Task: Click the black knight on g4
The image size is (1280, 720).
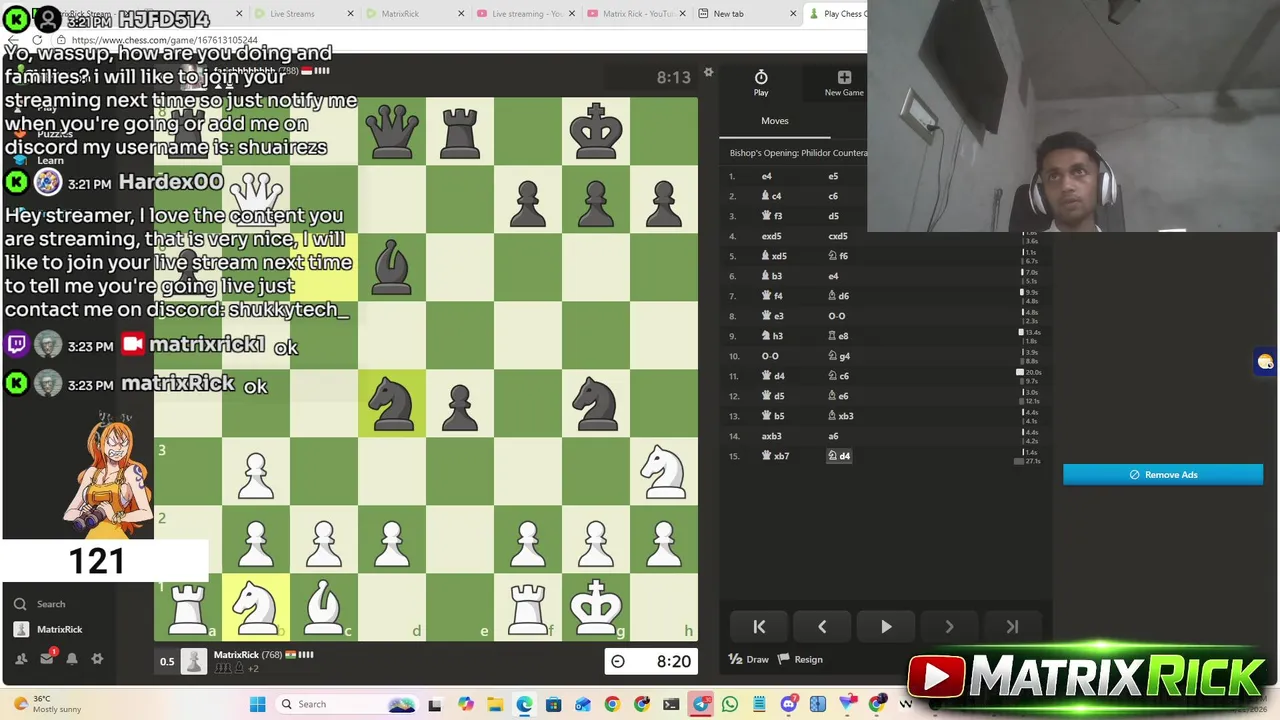Action: pos(596,403)
